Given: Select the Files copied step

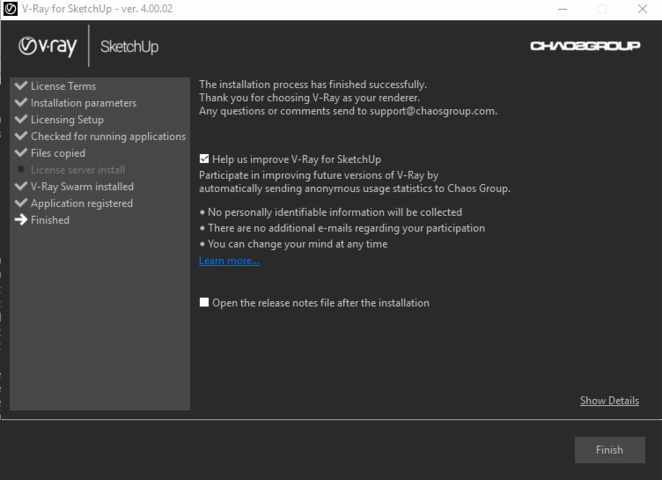Looking at the screenshot, I should [x=58, y=153].
